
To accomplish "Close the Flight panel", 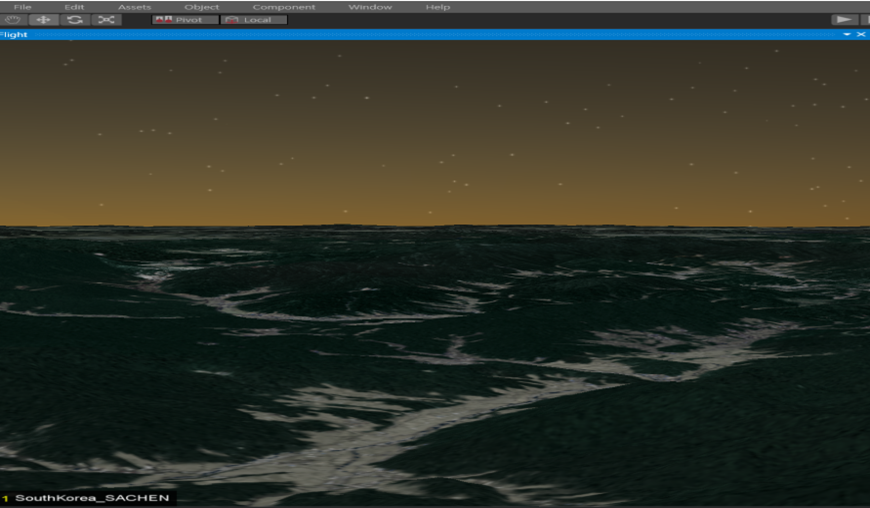I will pyautogui.click(x=861, y=35).
